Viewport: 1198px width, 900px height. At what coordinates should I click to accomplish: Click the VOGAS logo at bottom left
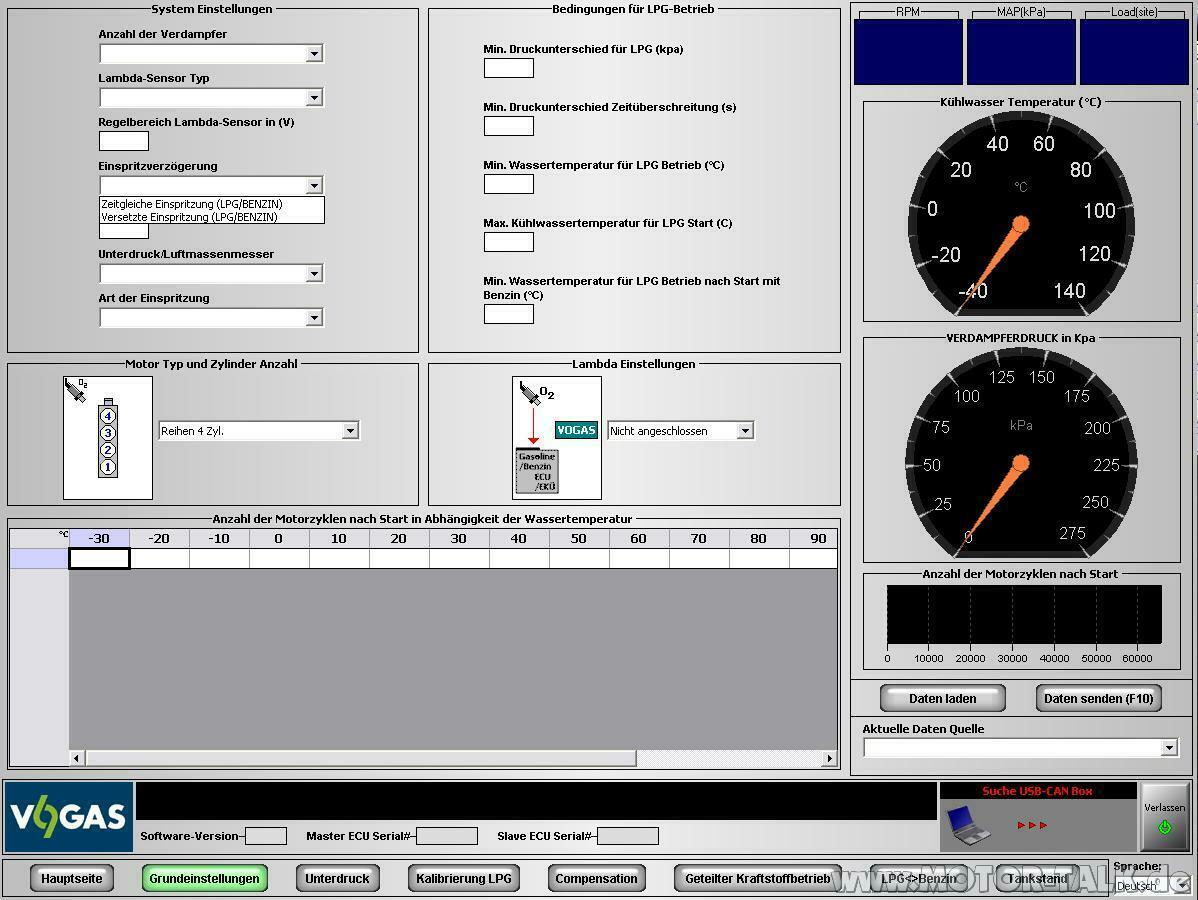[x=68, y=816]
